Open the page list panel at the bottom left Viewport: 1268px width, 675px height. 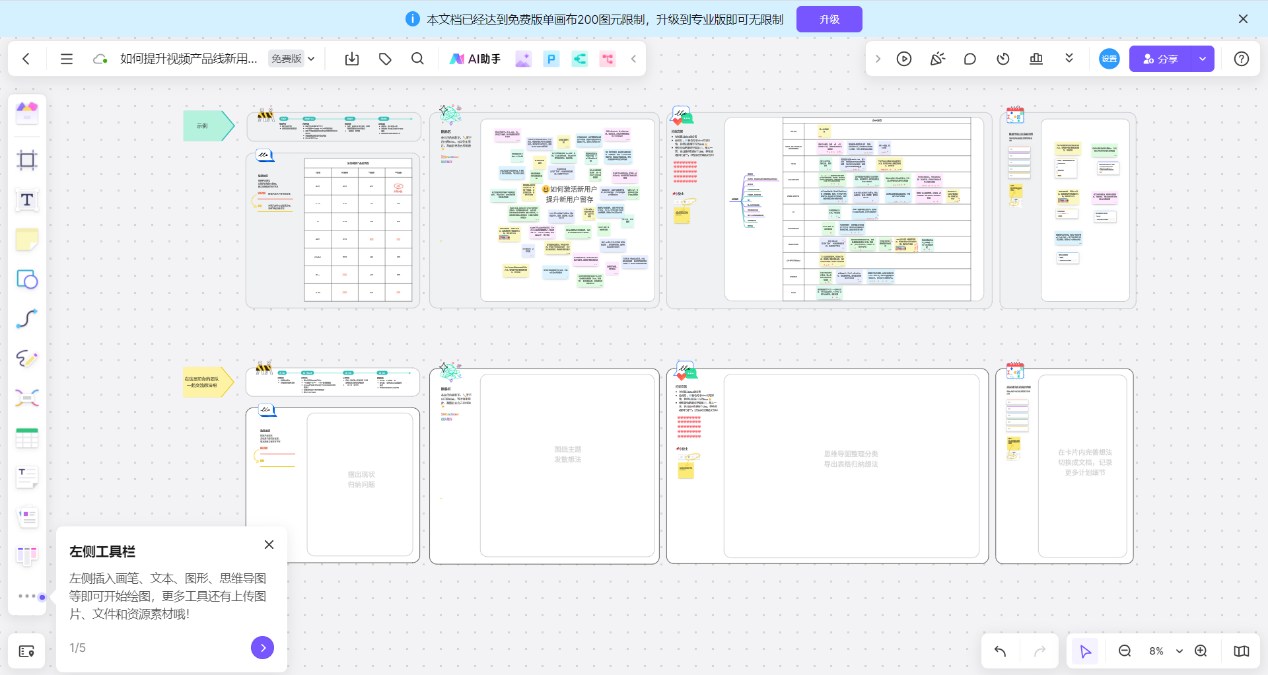coord(27,651)
